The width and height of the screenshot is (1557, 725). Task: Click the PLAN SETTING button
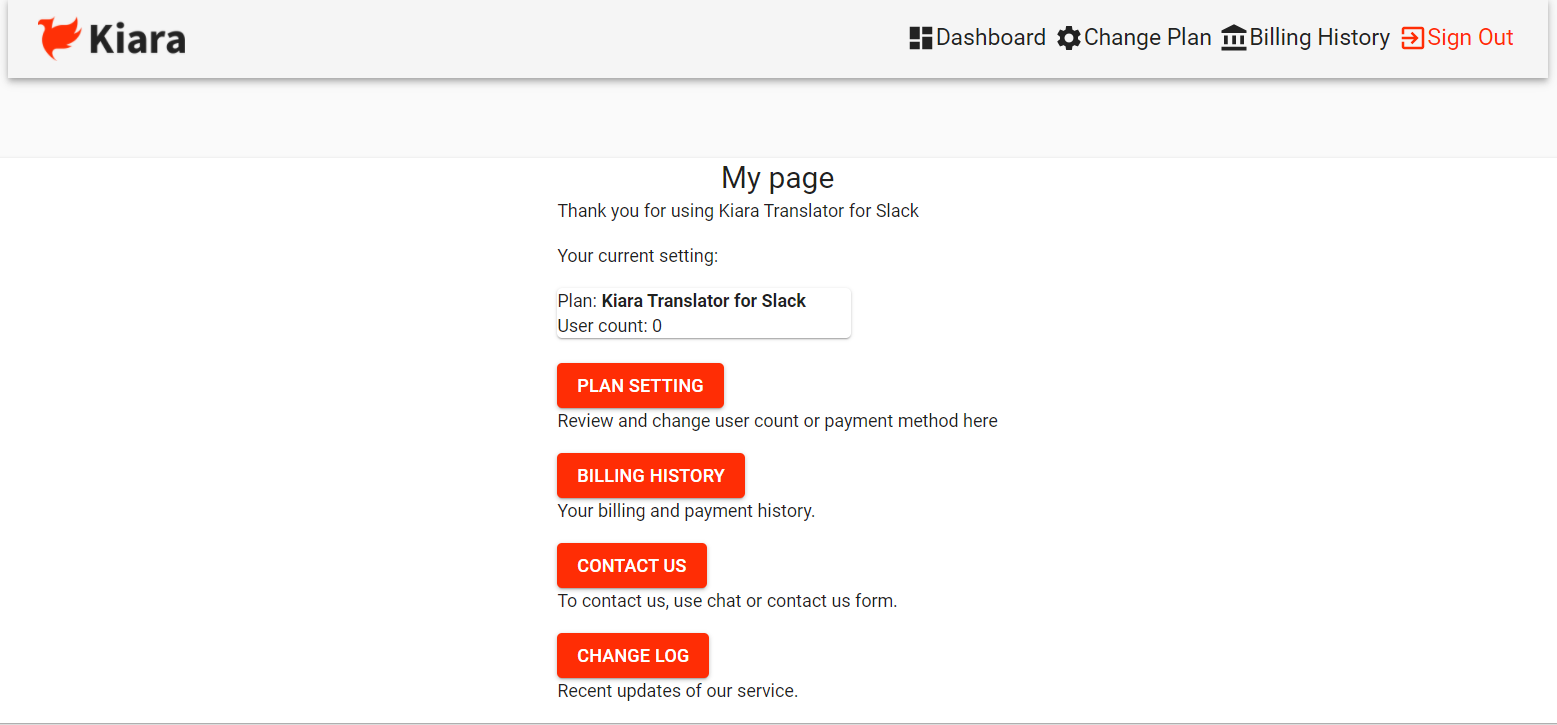(x=640, y=385)
